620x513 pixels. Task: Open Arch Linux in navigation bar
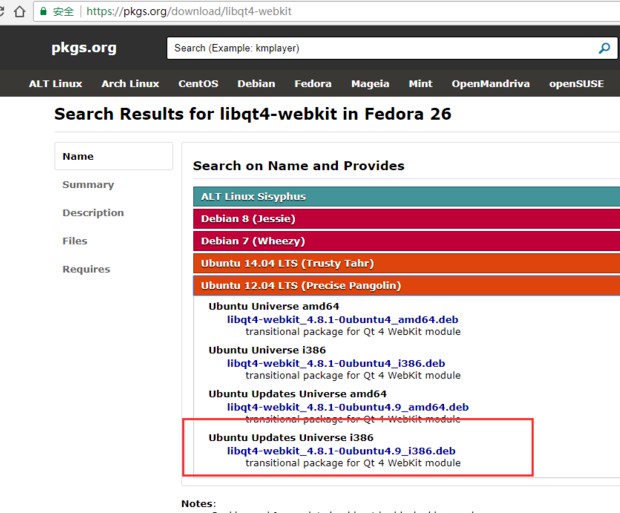pos(130,84)
